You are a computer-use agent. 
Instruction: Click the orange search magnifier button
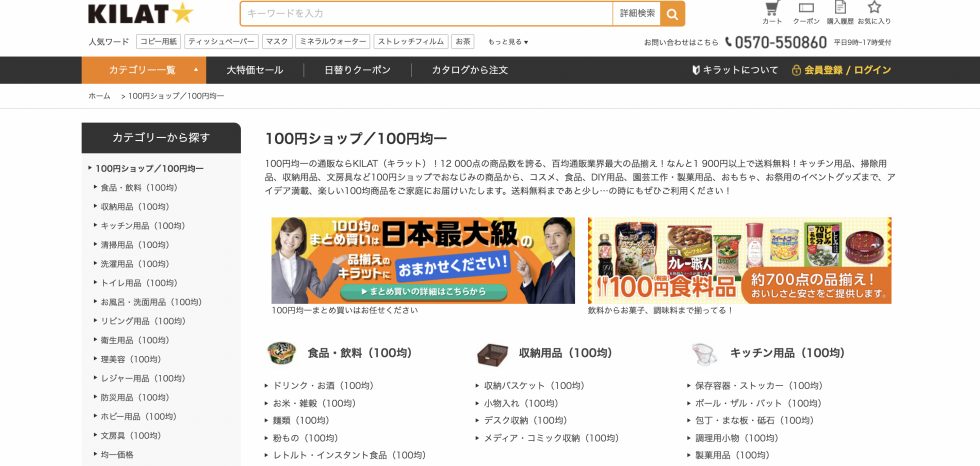(673, 13)
